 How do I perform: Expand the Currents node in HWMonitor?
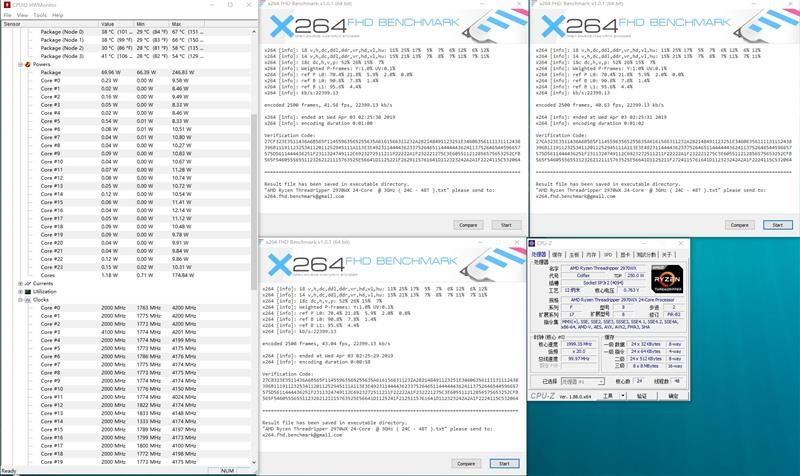tap(20, 283)
